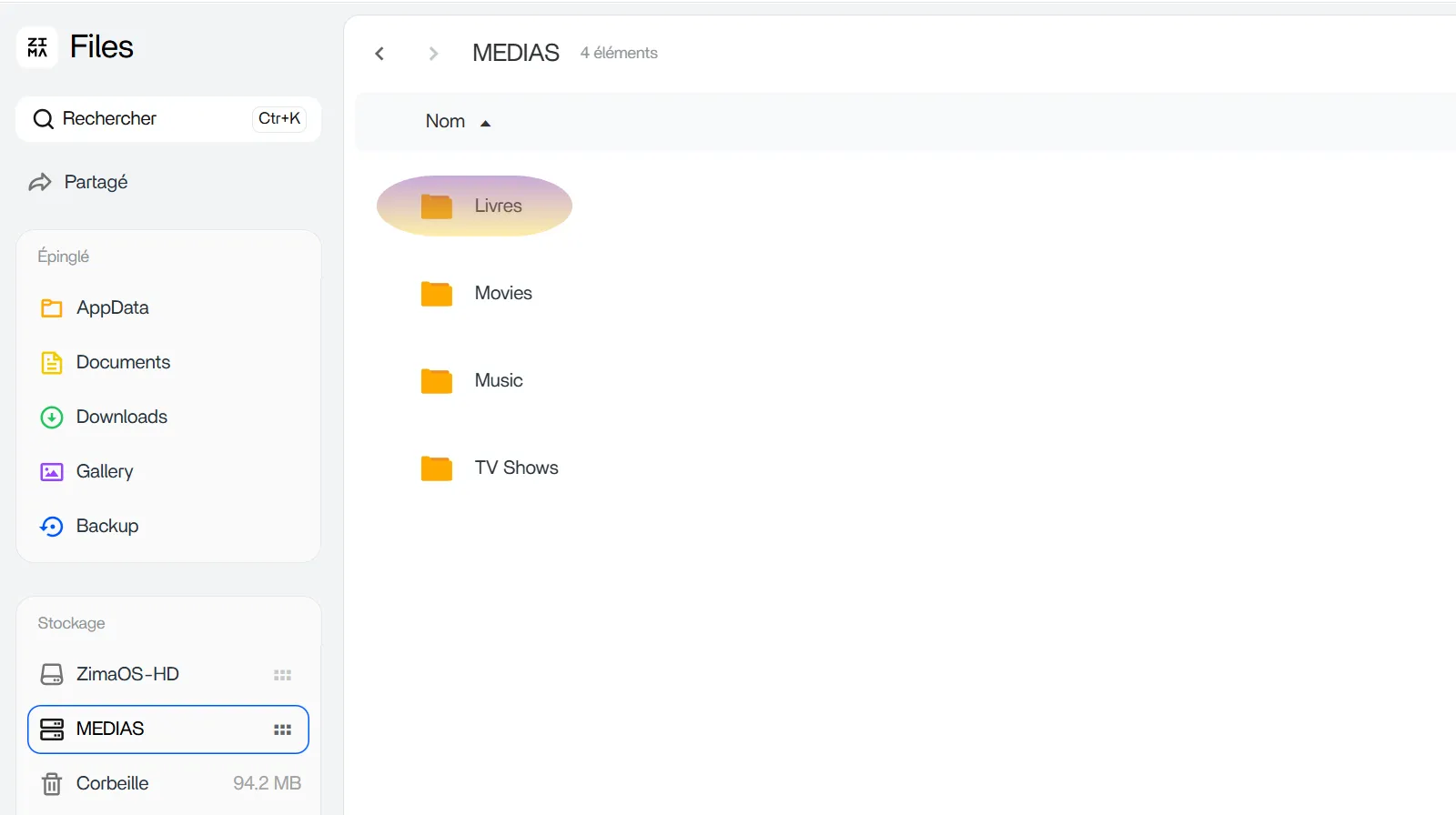Viewport: 1456px width, 815px height.
Task: Open AppData in pinned list
Action: coord(112,307)
